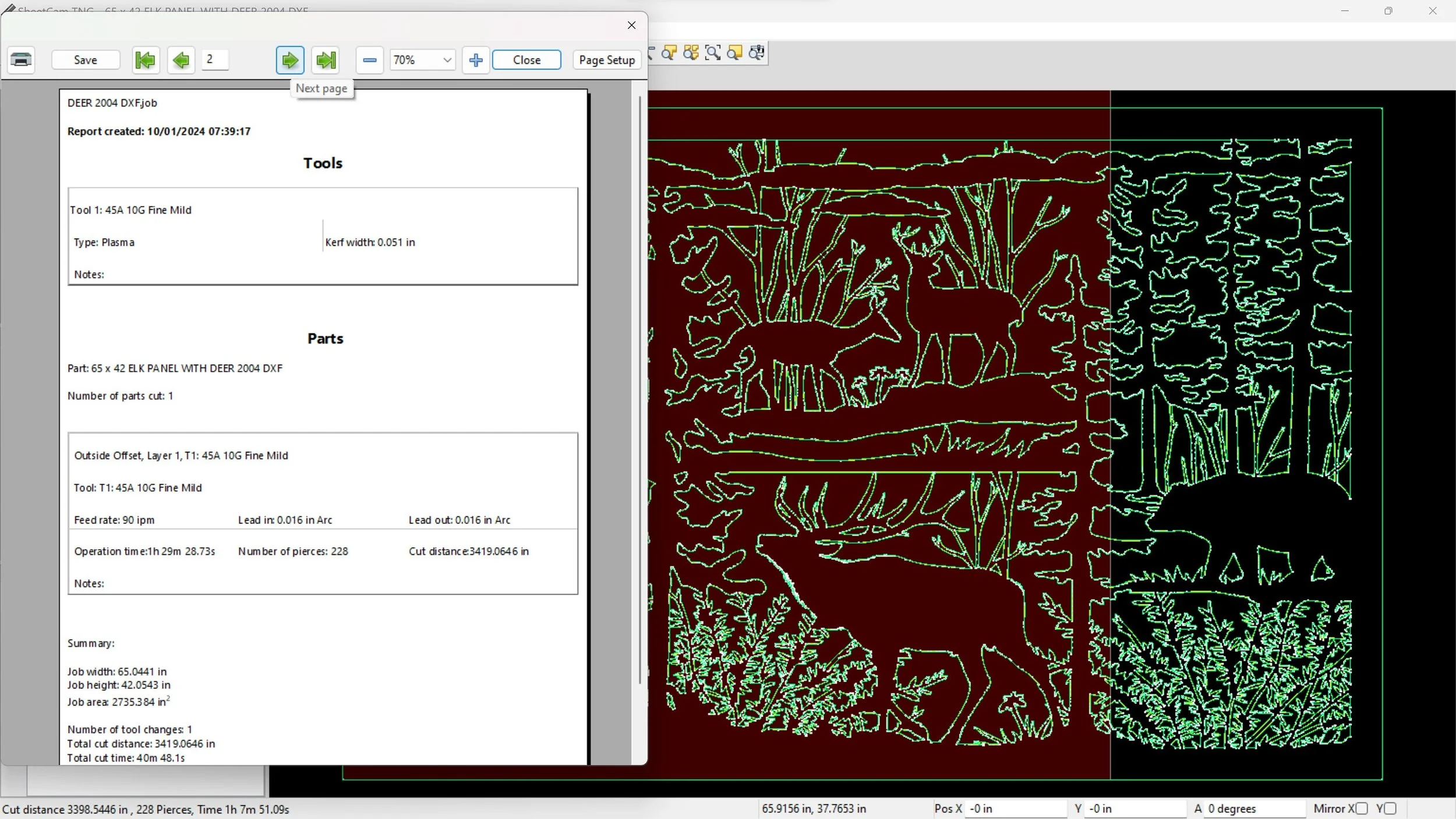The height and width of the screenshot is (819, 1456).
Task: Click 'Part: 65 x 42 ELK PANEL' line
Action: tap(175, 368)
